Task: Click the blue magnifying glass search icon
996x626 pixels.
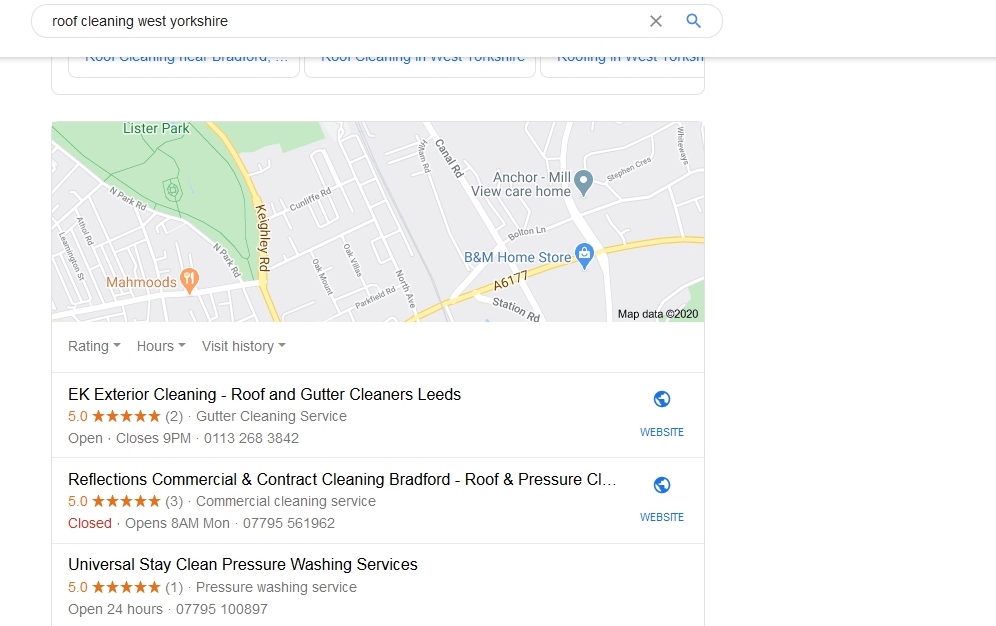Action: [x=694, y=21]
